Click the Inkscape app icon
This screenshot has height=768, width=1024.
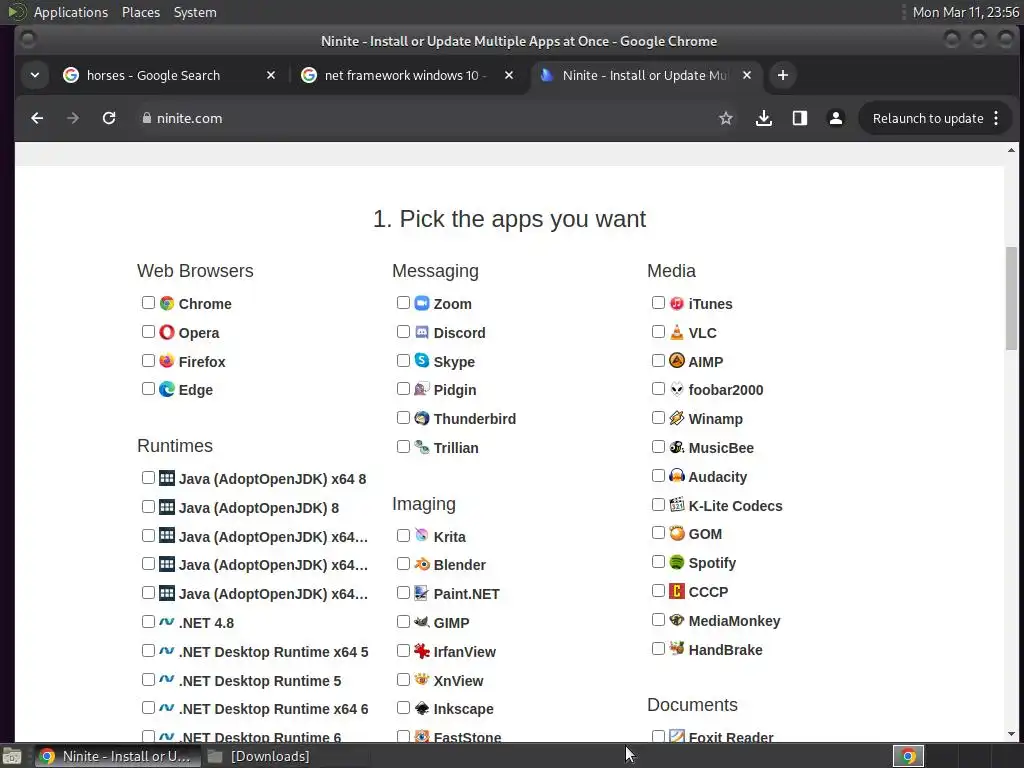click(422, 709)
